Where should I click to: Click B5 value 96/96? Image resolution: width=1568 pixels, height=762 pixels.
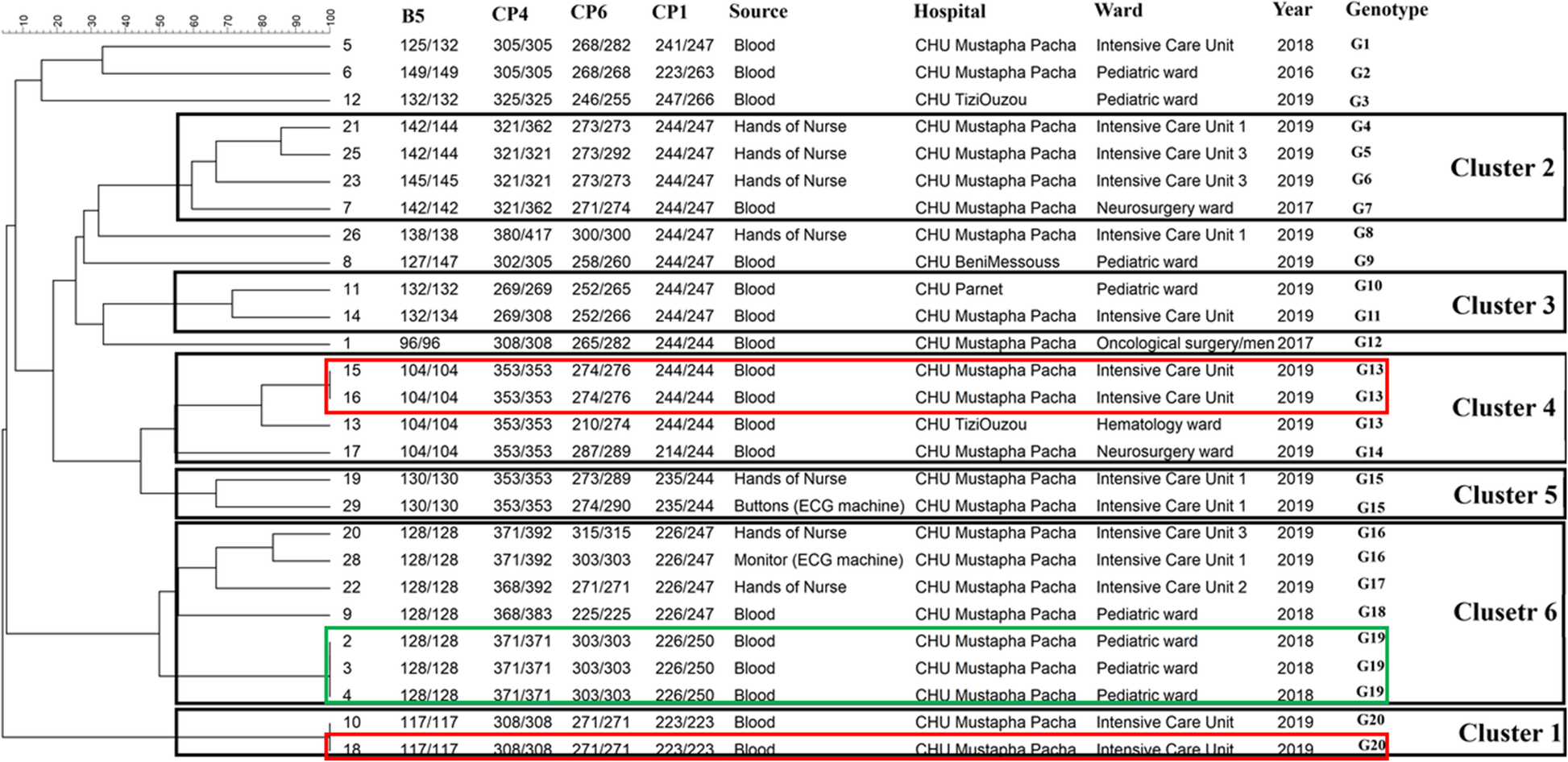(420, 344)
